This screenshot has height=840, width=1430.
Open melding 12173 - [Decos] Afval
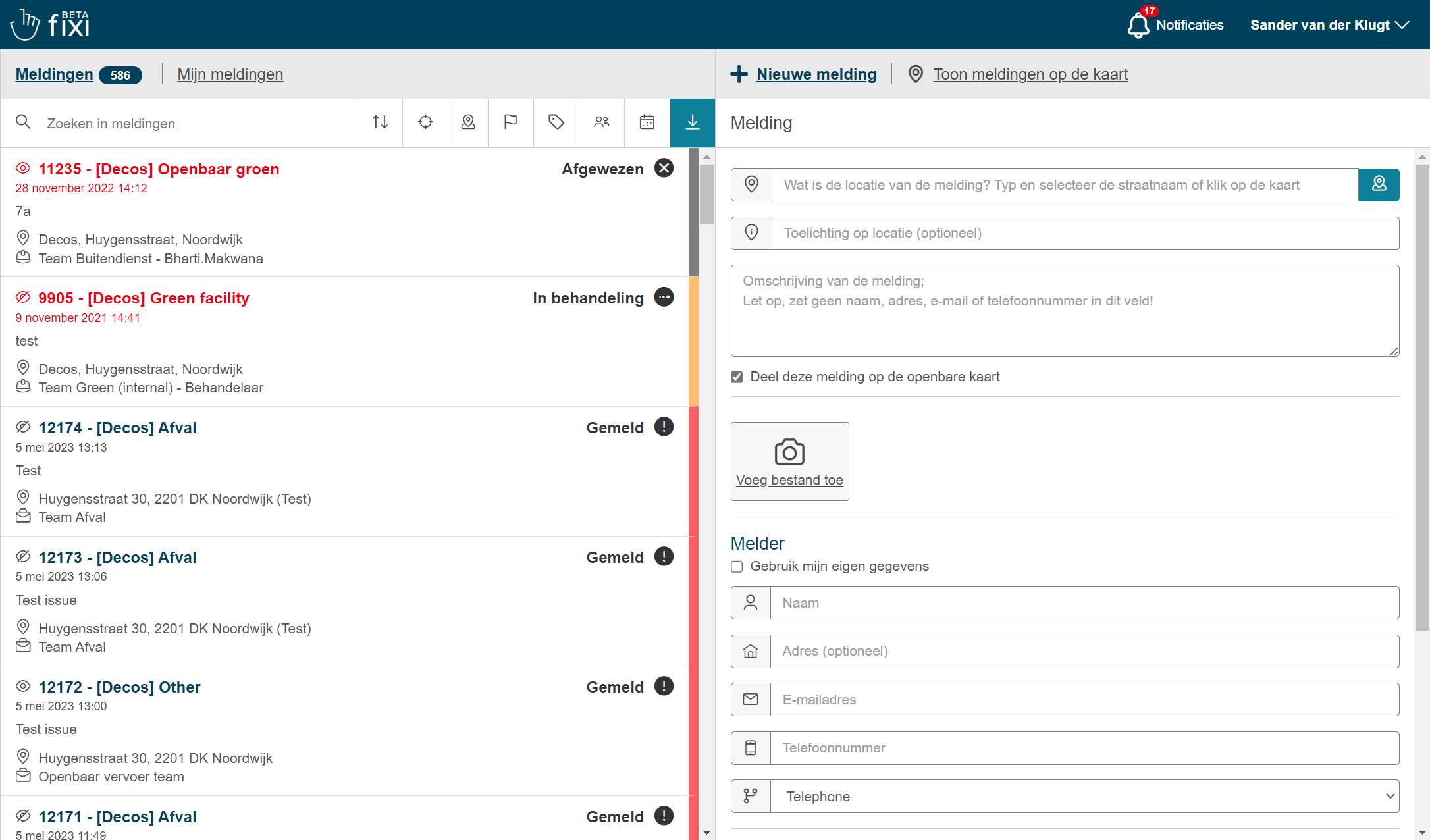point(117,558)
